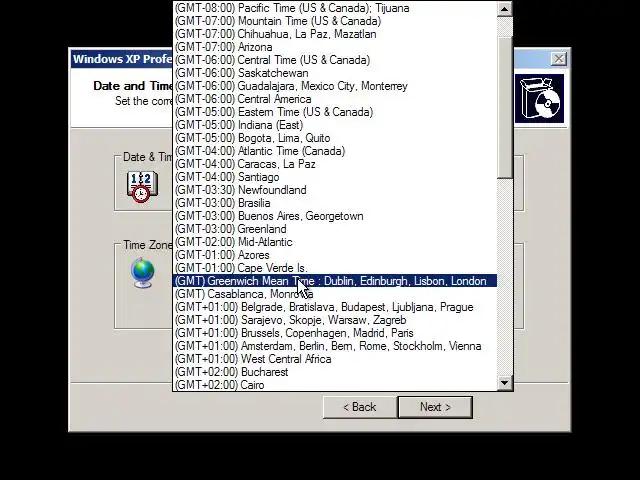Select Indiana (East) time zone
Viewport: 640px width, 480px height.
335,125
